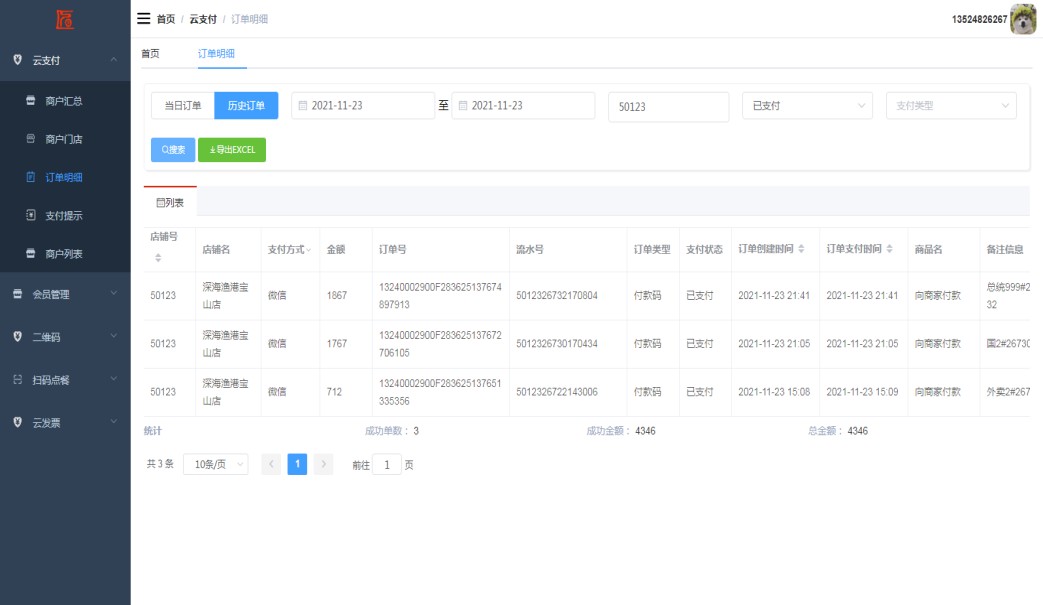Viewport: 1043px width, 605px height.
Task: Open the 10条/页 page size dropdown
Action: tap(215, 464)
